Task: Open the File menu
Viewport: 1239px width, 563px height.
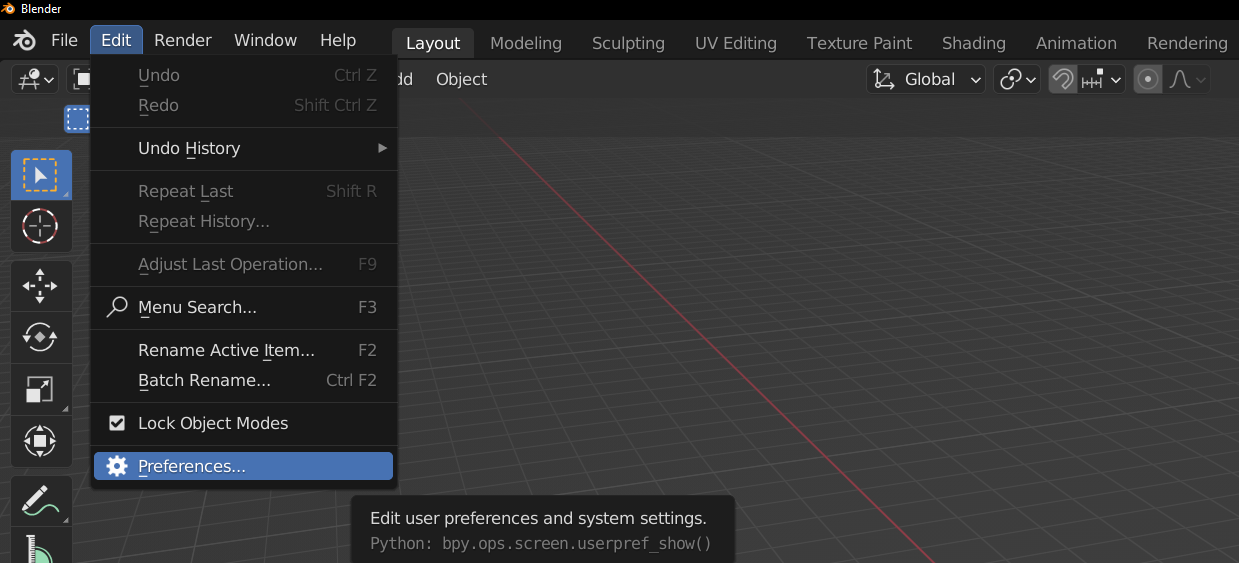Action: pos(64,41)
